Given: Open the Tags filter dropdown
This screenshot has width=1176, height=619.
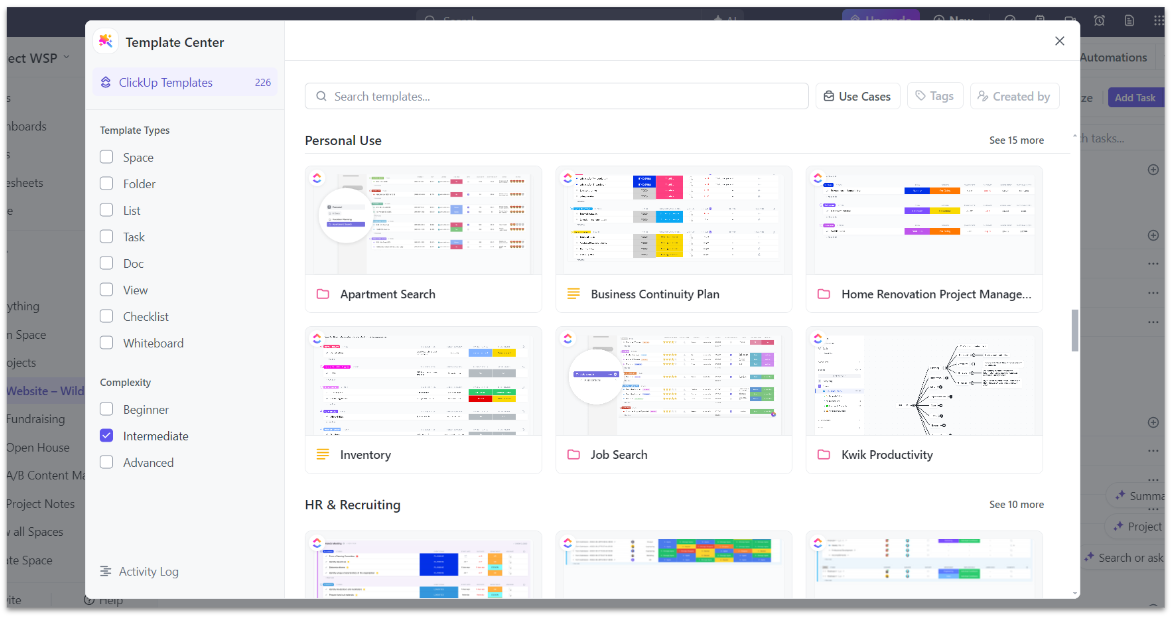Looking at the screenshot, I should [934, 96].
